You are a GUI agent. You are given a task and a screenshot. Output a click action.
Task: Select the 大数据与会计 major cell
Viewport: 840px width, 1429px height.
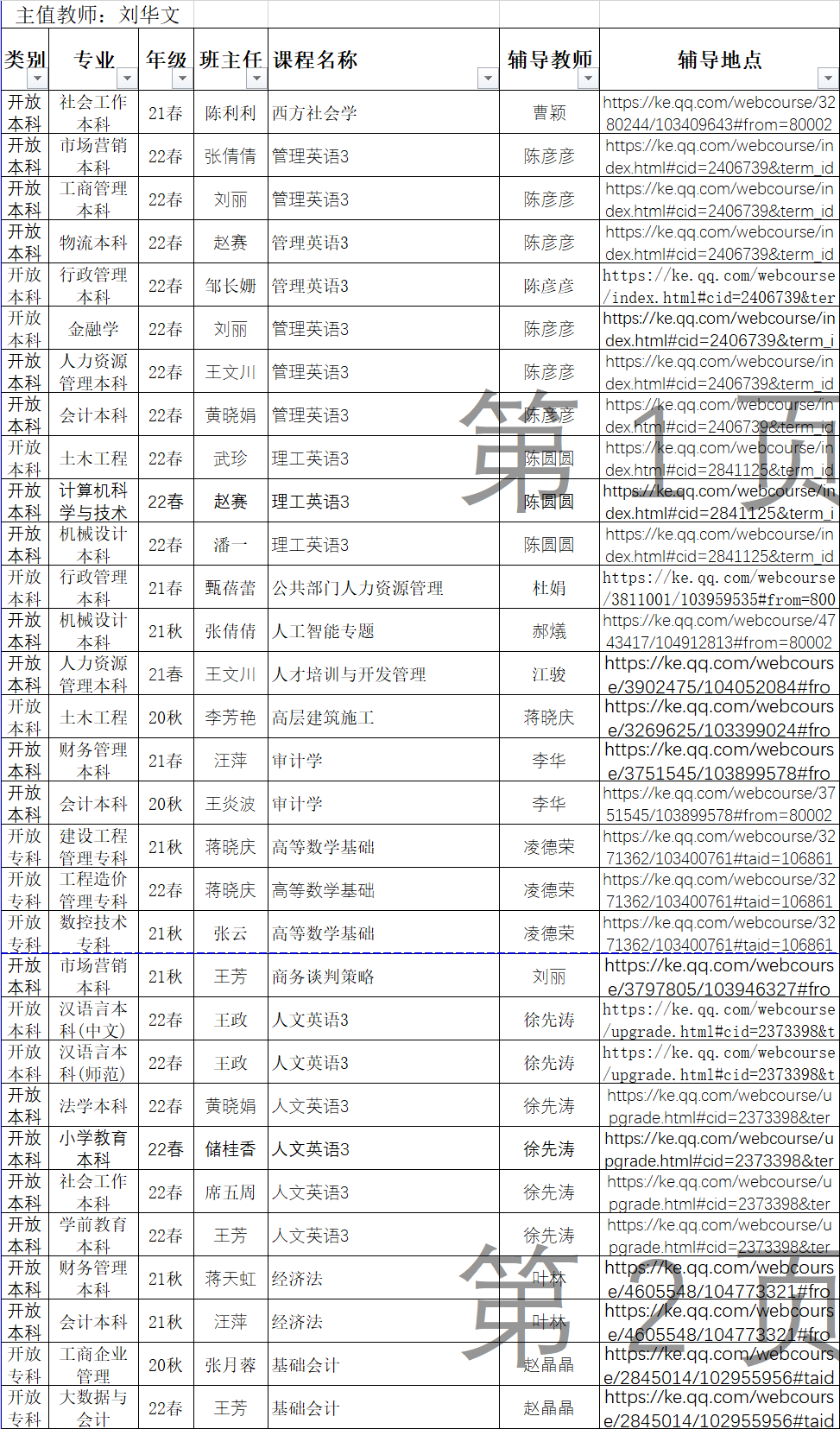point(93,1407)
